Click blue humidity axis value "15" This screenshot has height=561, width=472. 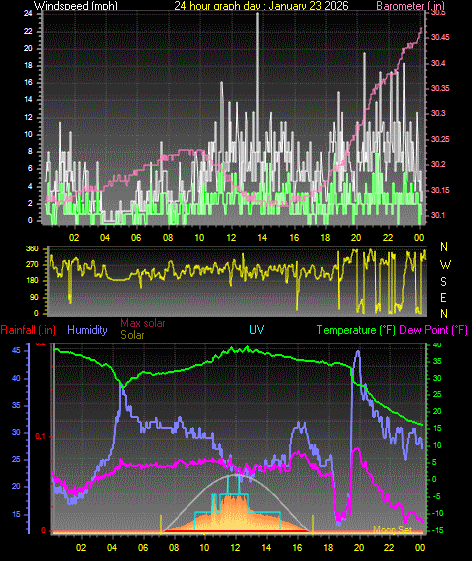[x=16, y=514]
